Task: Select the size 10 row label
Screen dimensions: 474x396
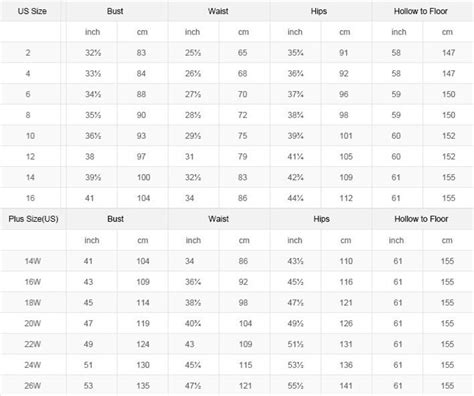Action: coord(30,136)
